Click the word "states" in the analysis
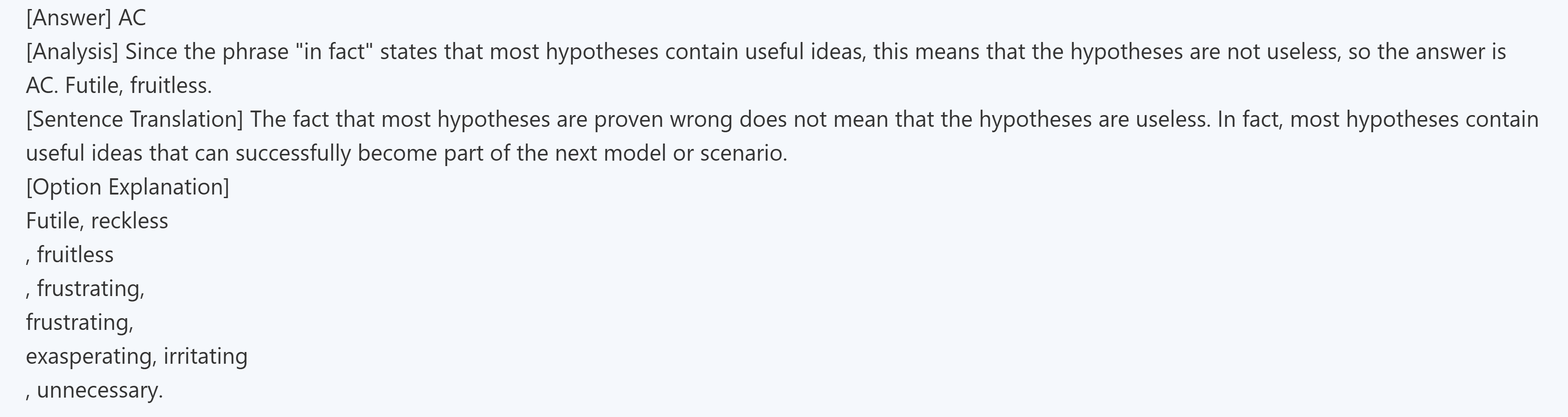Viewport: 1568px width, 417px height. pos(408,52)
